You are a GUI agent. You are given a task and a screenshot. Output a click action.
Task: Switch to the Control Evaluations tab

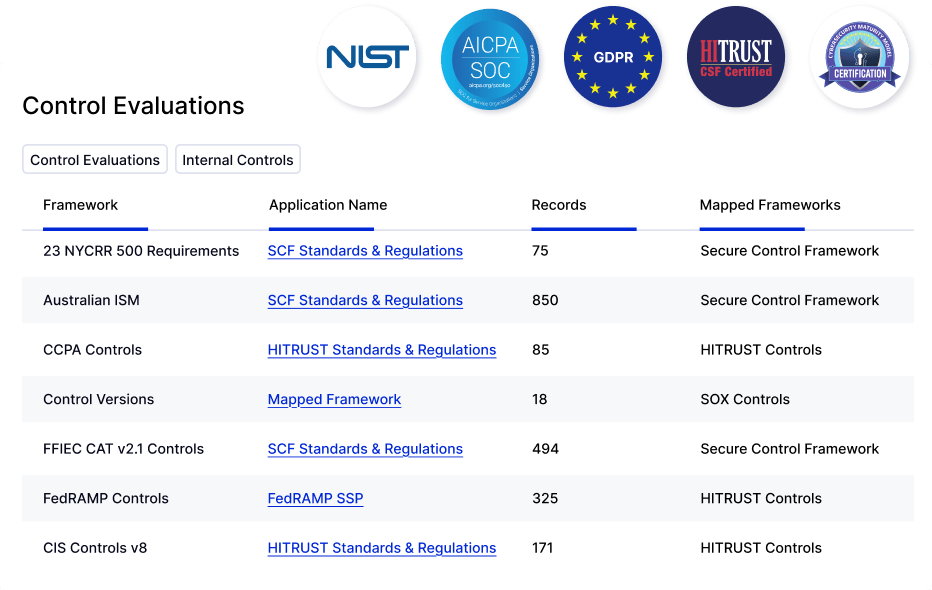point(95,160)
